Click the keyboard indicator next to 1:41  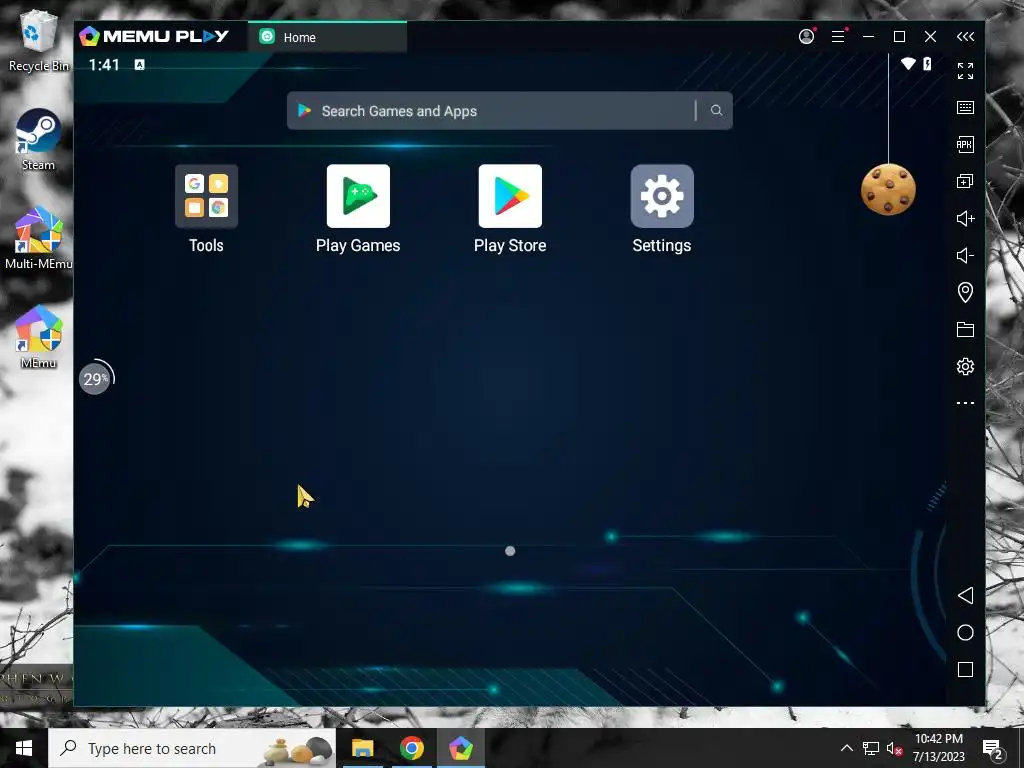(x=139, y=65)
